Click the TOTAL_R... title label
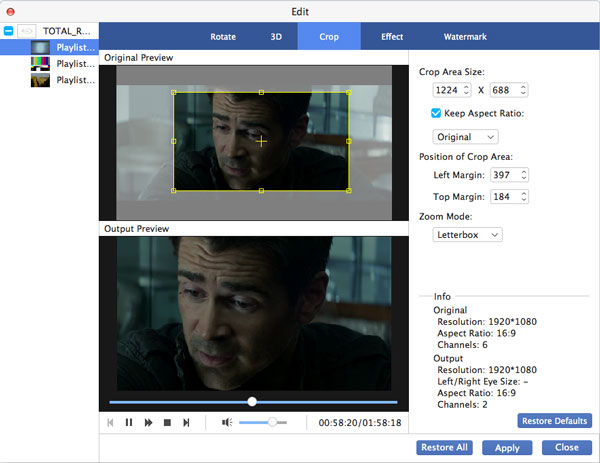 [x=66, y=31]
